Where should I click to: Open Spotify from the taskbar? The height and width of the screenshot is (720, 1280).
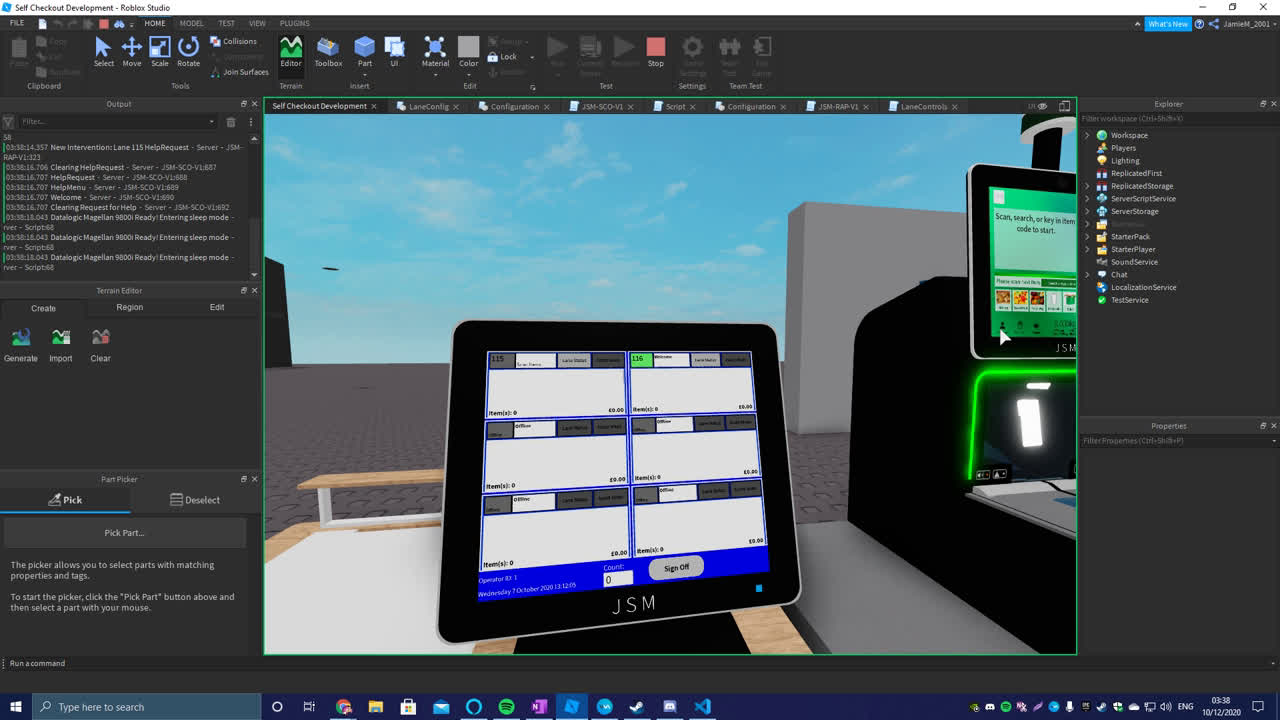(506, 707)
